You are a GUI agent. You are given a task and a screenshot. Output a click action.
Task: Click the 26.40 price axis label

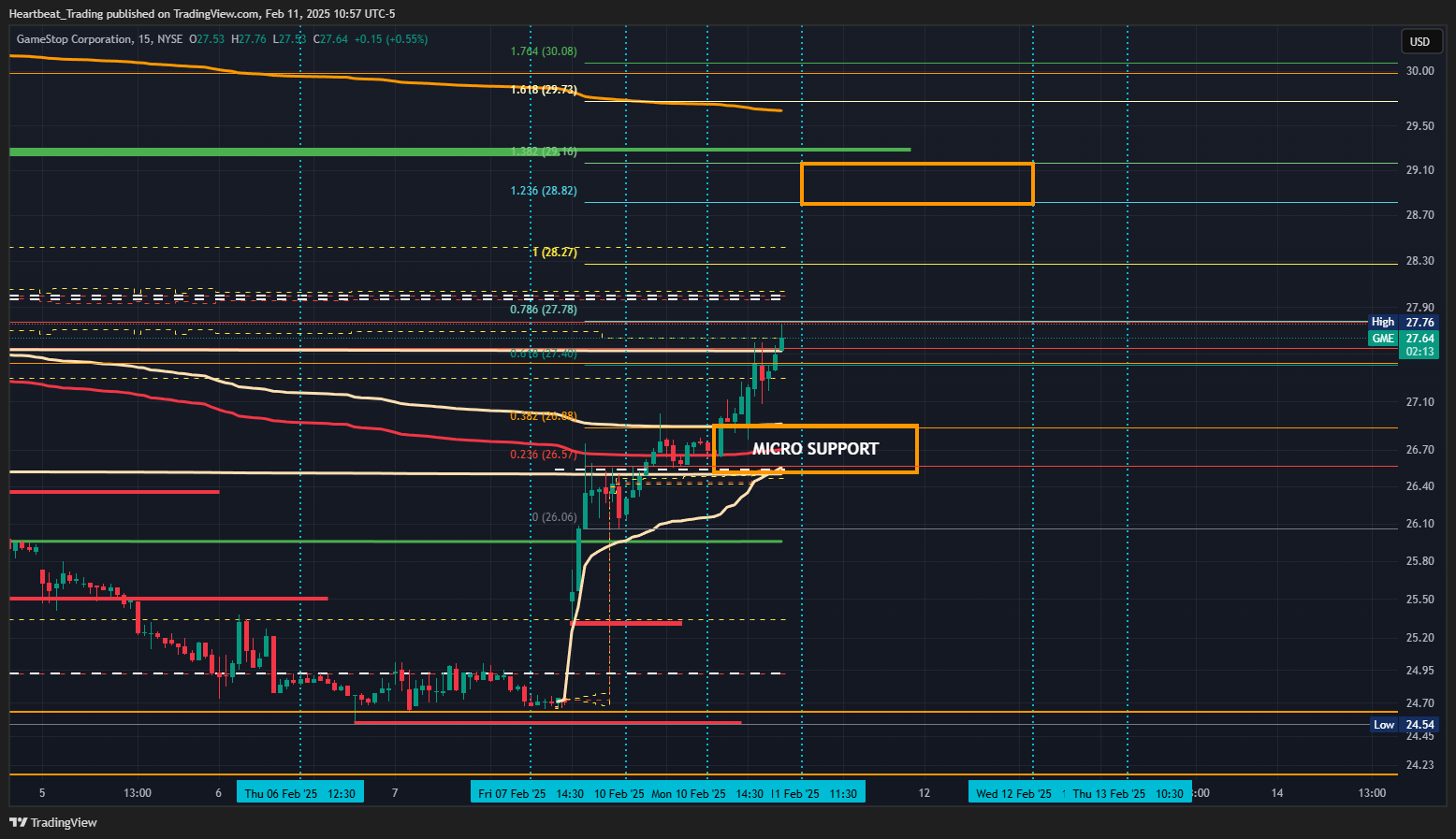point(1420,486)
